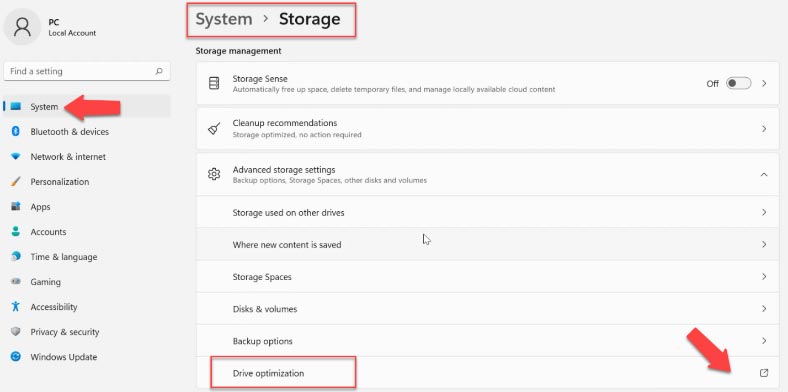
Task: Click the System breadcrumb in the header
Action: coord(224,19)
